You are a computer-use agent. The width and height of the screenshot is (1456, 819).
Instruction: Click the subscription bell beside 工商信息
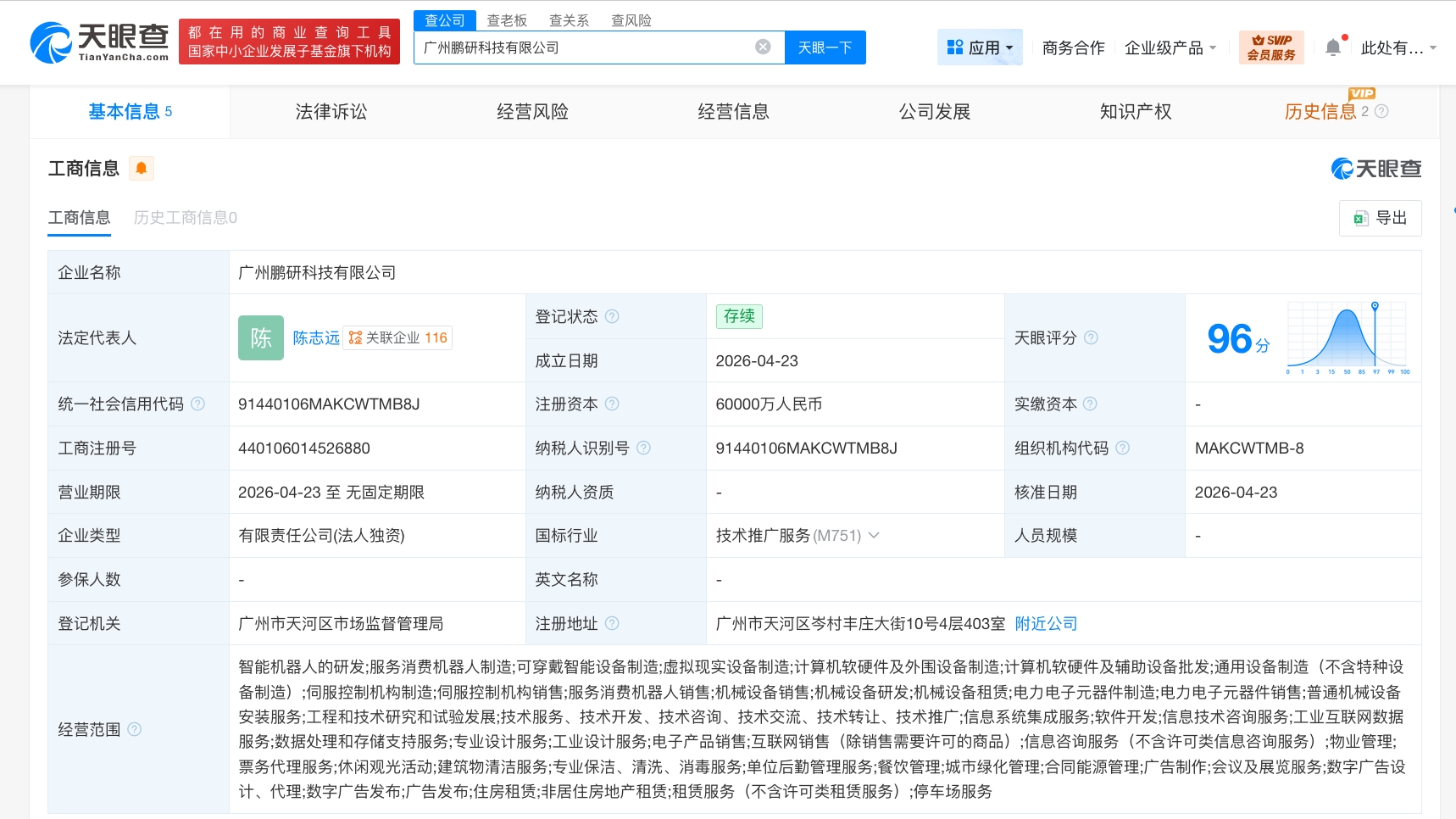(142, 168)
